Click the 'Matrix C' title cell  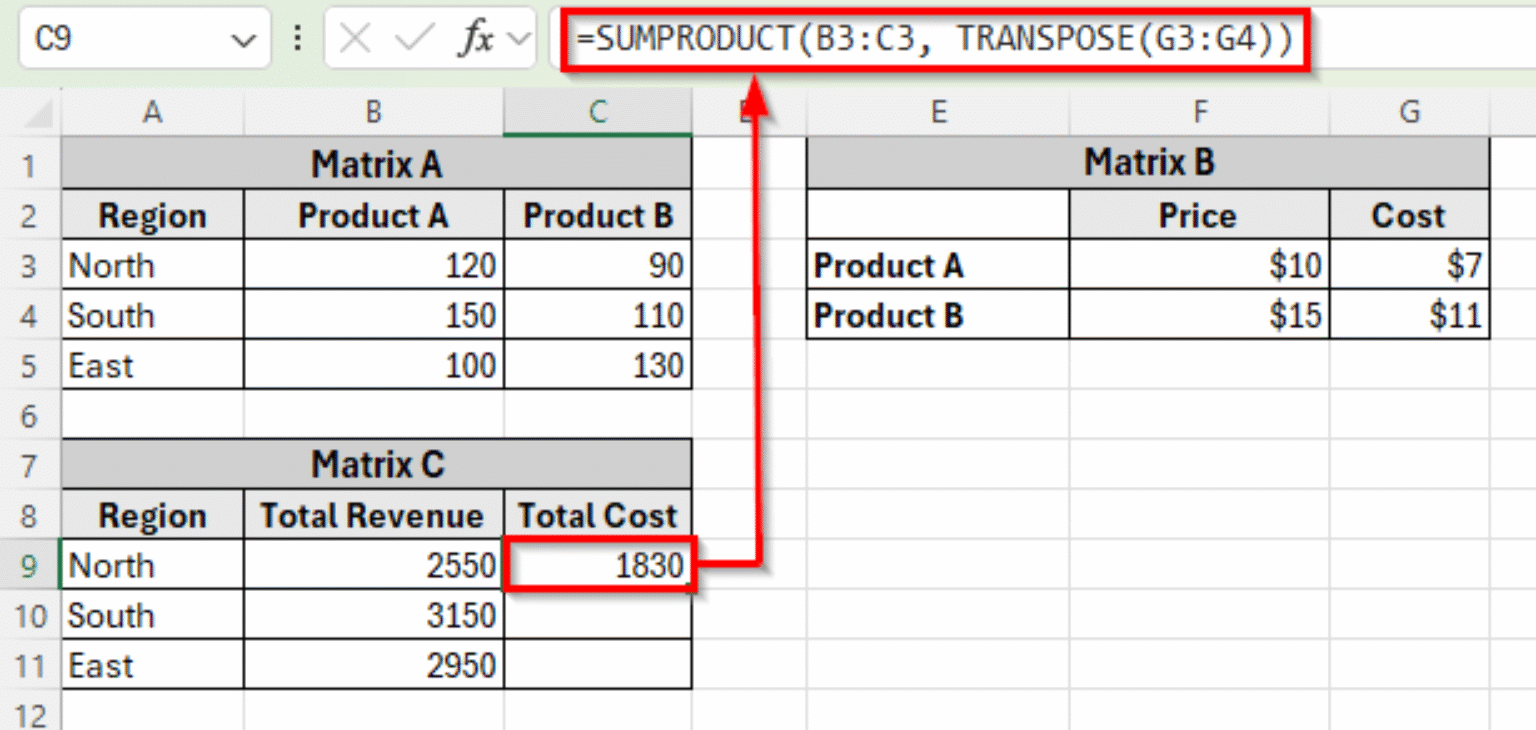(x=376, y=464)
